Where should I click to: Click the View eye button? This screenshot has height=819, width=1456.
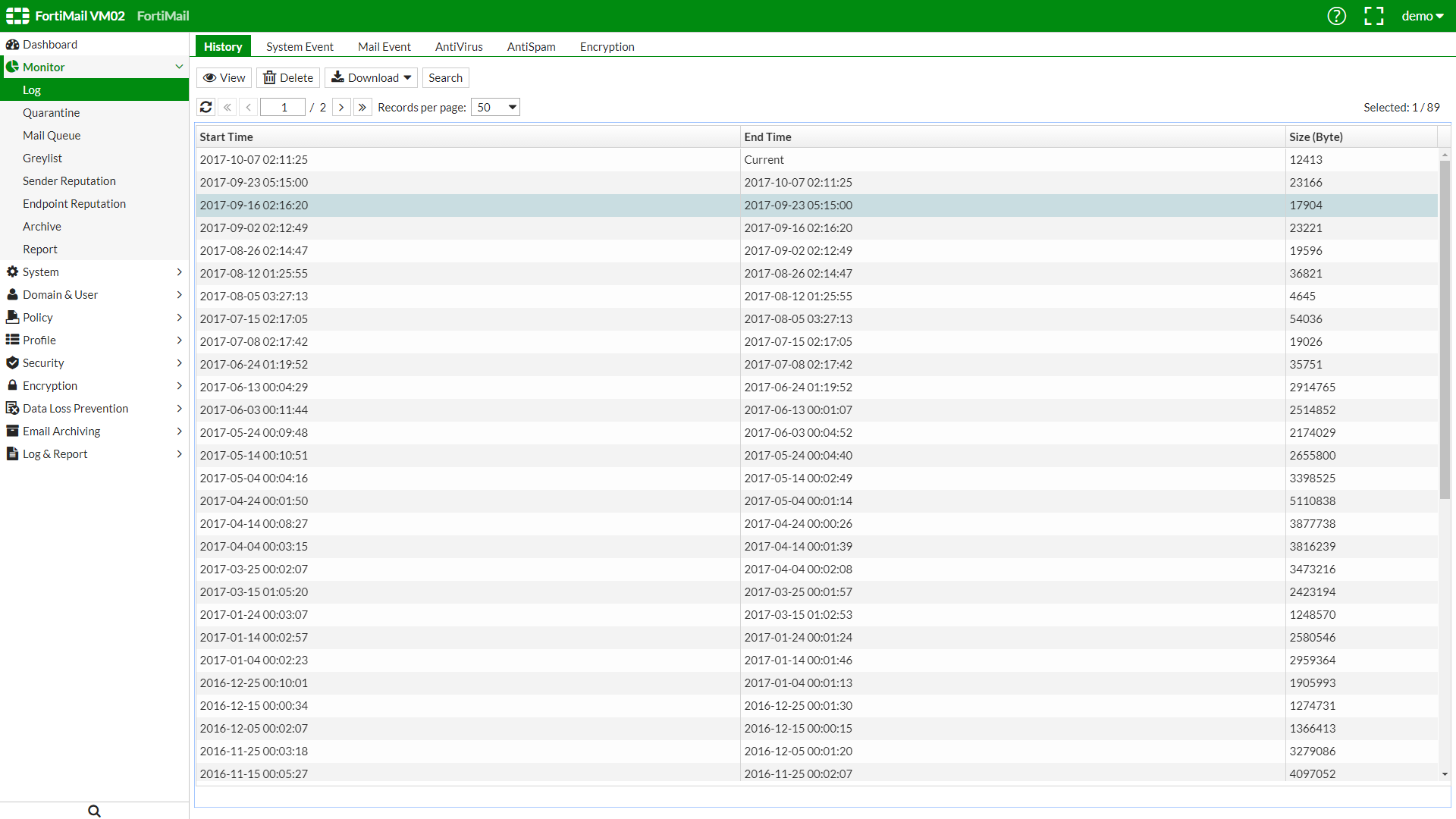(x=224, y=77)
